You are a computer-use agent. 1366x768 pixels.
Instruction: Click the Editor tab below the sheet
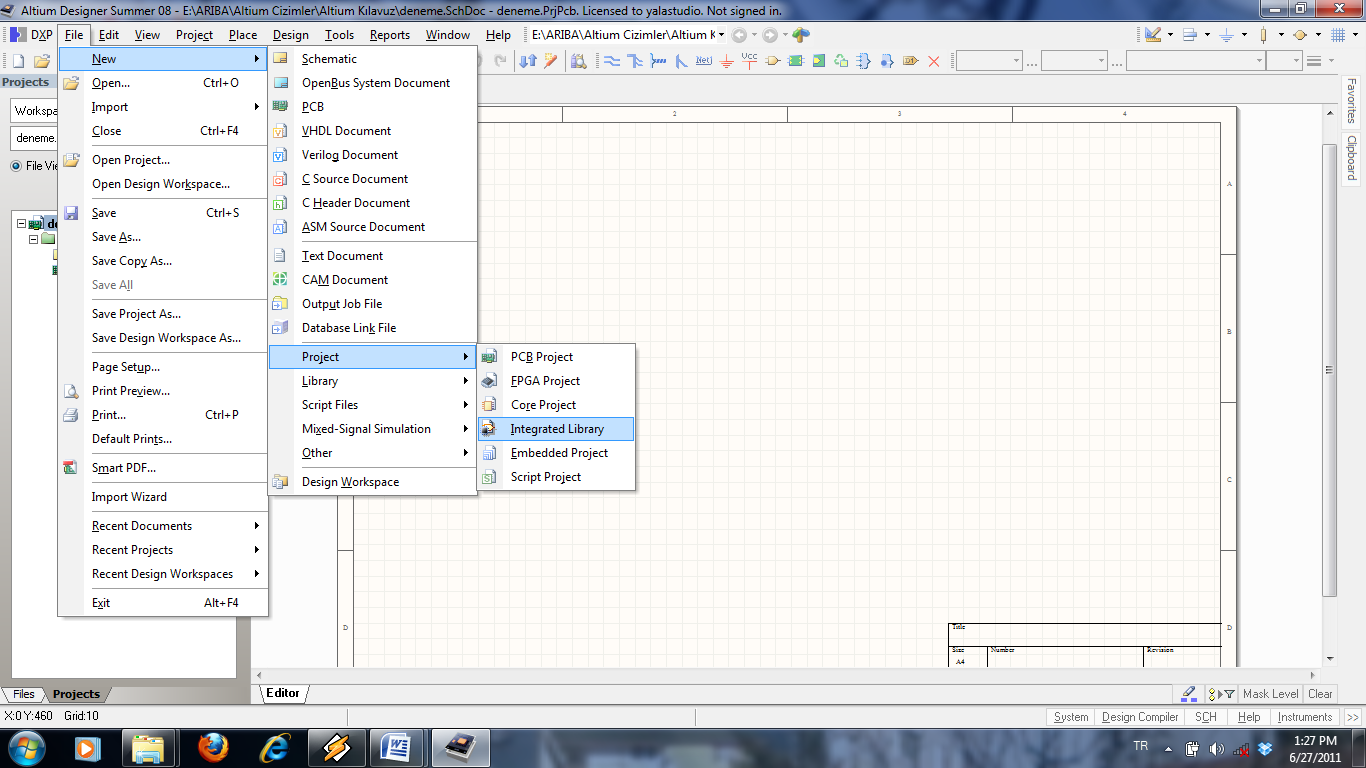point(283,693)
